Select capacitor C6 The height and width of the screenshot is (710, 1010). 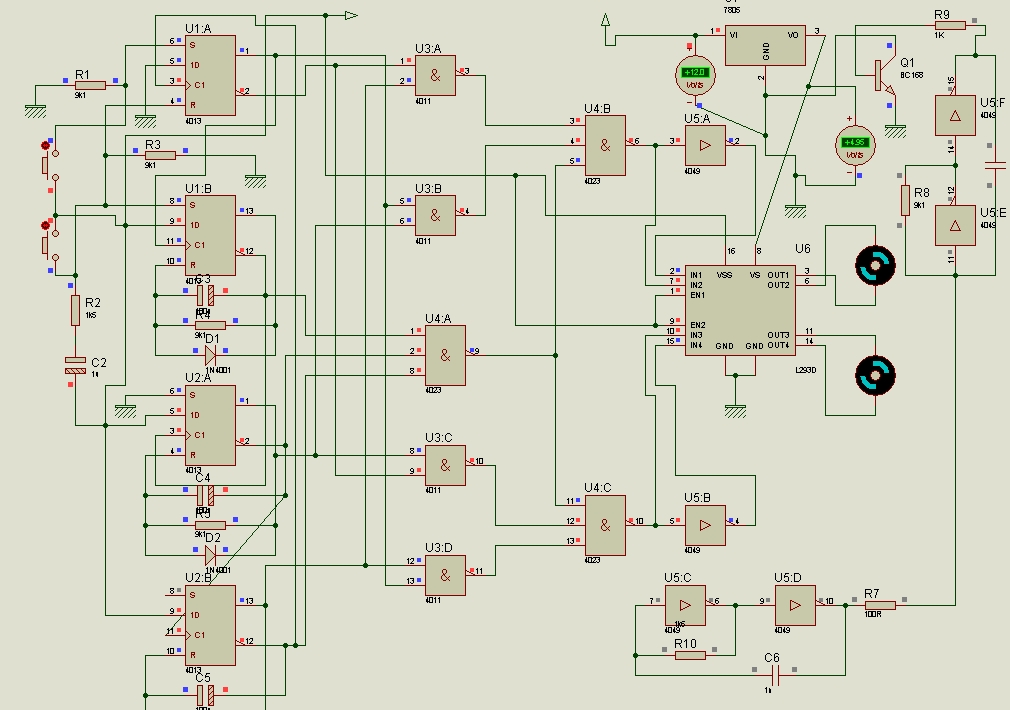tap(775, 675)
